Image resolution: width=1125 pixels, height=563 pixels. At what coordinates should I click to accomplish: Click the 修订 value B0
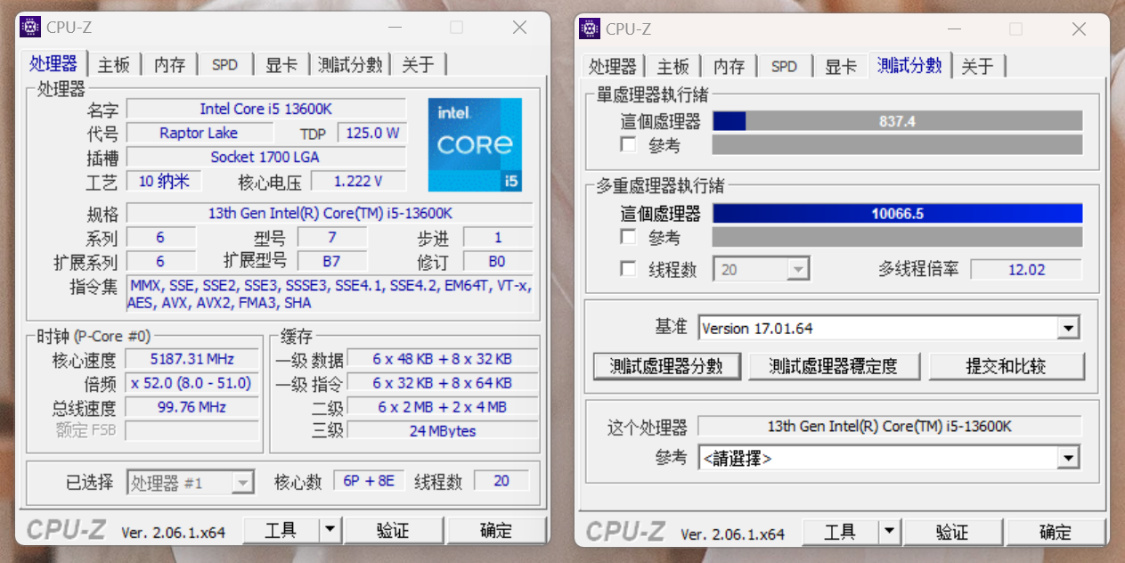[497, 261]
